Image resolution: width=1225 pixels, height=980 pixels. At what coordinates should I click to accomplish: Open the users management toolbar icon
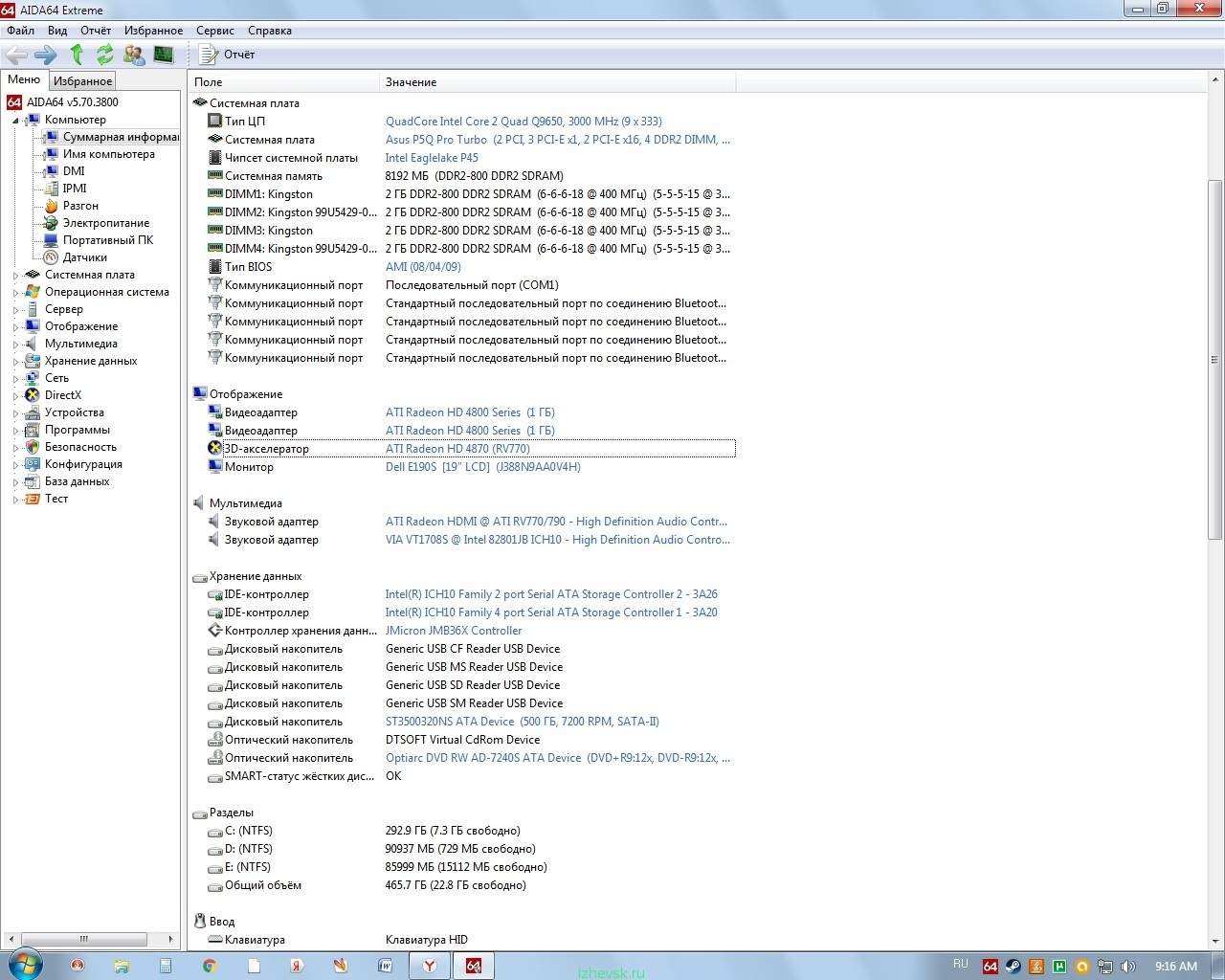point(134,55)
